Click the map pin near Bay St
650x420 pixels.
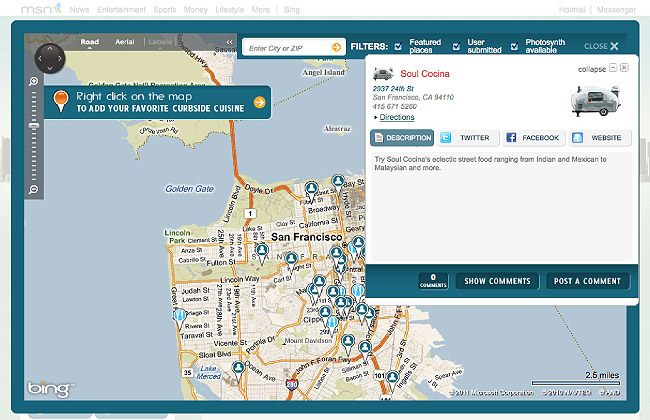tap(338, 184)
